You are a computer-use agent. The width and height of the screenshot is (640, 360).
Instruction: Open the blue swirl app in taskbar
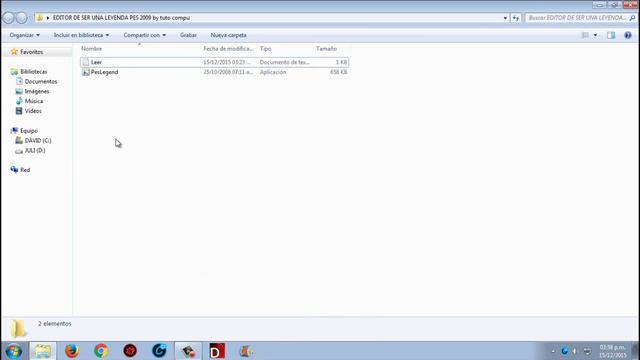pos(159,351)
